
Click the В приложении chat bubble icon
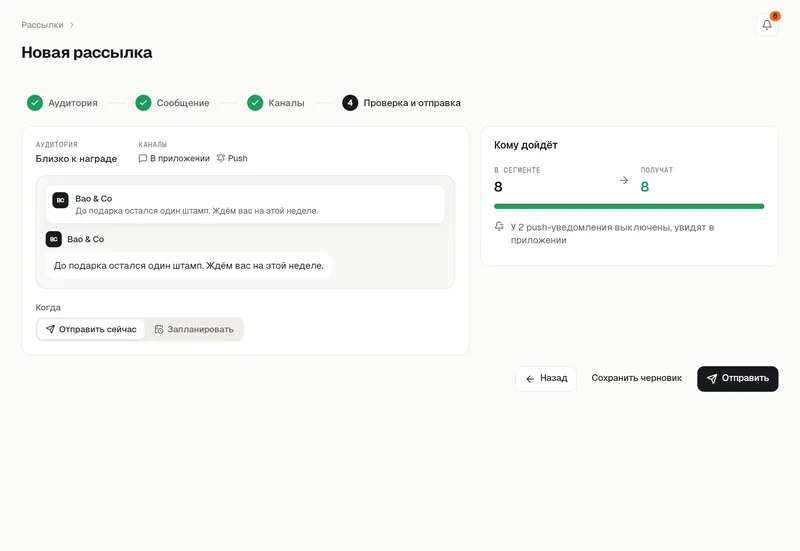[x=143, y=159]
